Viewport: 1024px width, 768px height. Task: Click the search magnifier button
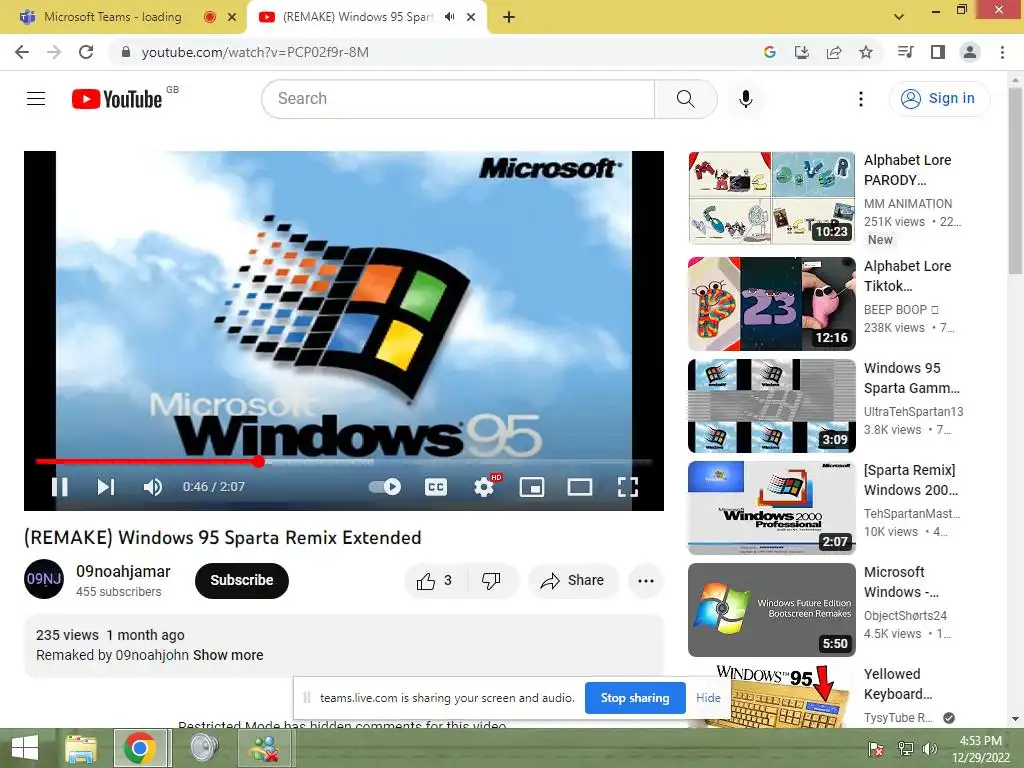[686, 99]
